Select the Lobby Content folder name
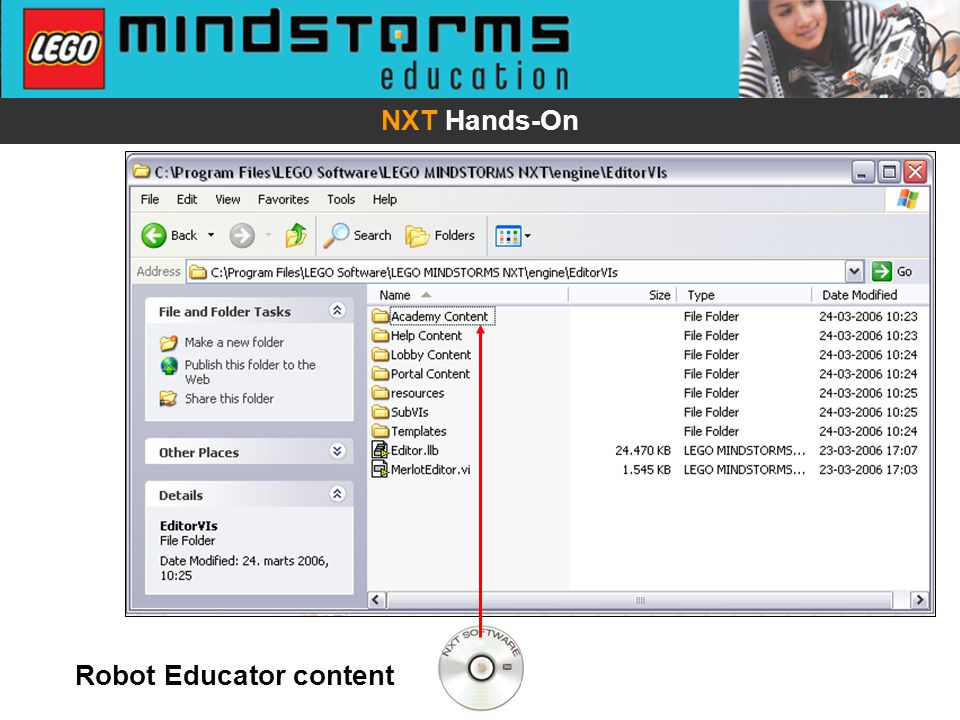Image resolution: width=960 pixels, height=720 pixels. (430, 354)
